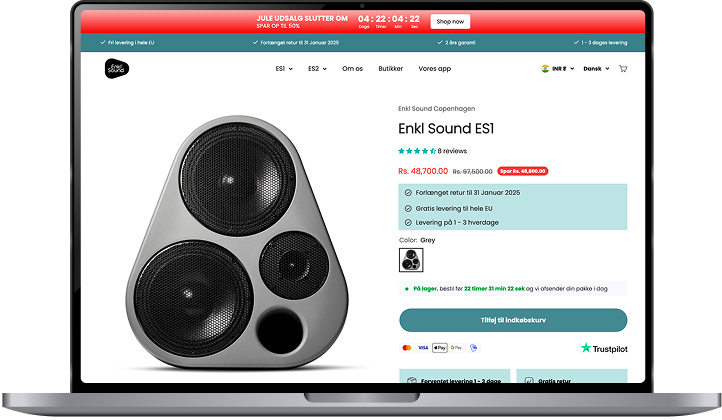The width and height of the screenshot is (722, 420).
Task: Open the Butikker menu item
Action: coord(390,69)
